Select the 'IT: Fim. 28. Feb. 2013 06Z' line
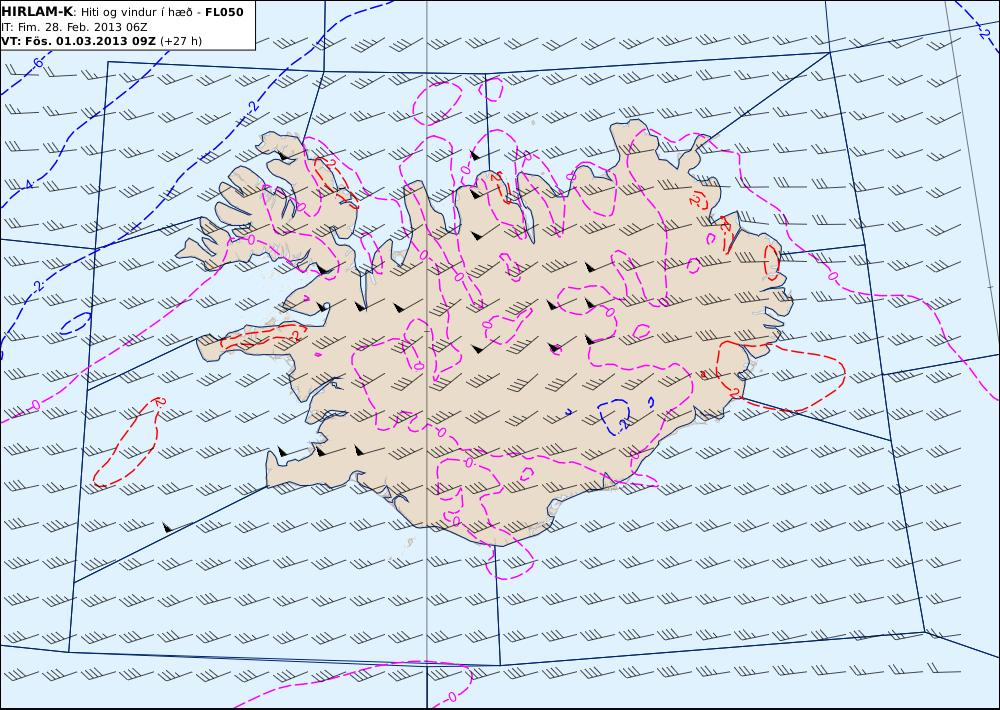 [x=74, y=27]
